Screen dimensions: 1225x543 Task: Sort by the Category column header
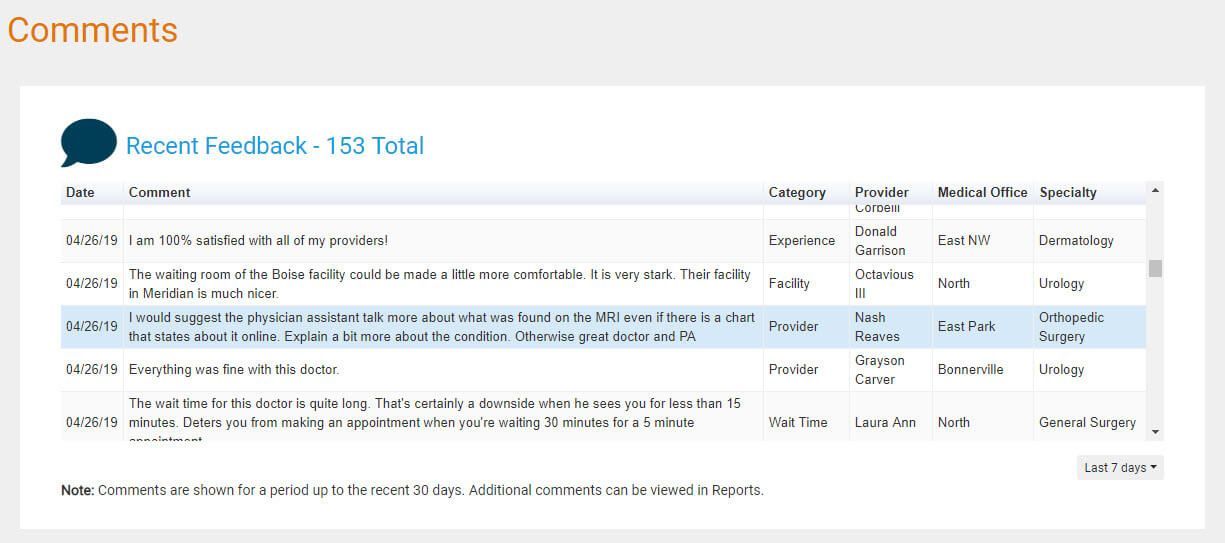[797, 192]
